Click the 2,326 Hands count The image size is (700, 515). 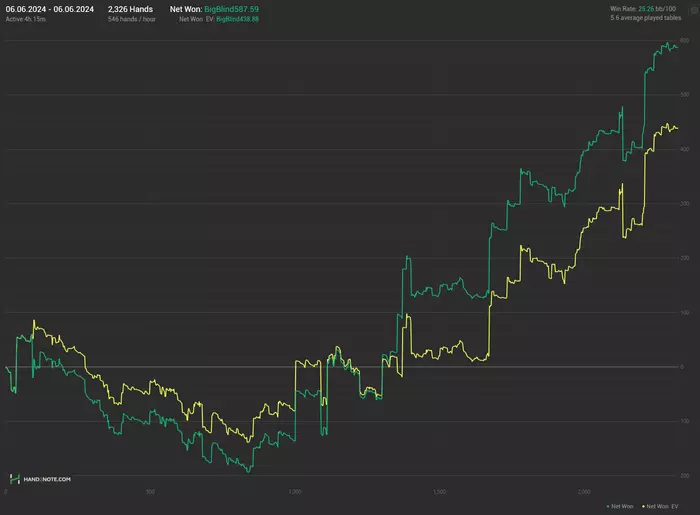click(130, 9)
